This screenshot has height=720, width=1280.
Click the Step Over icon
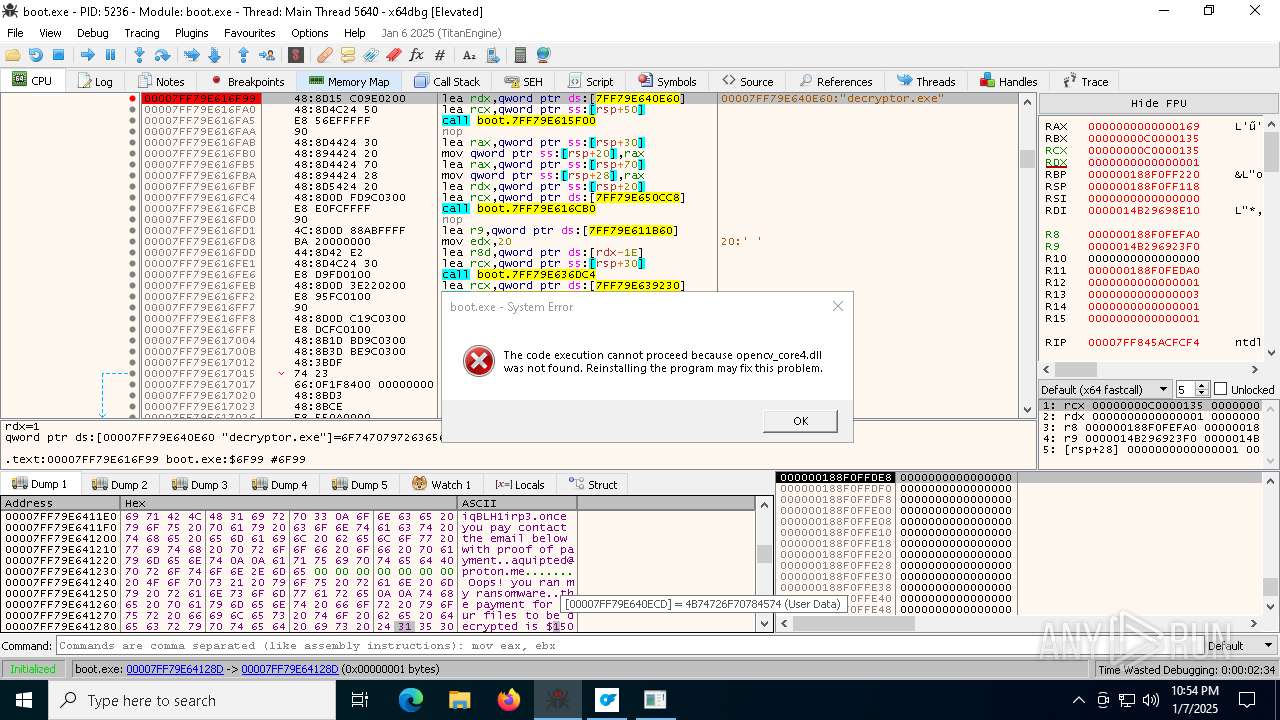coord(162,55)
